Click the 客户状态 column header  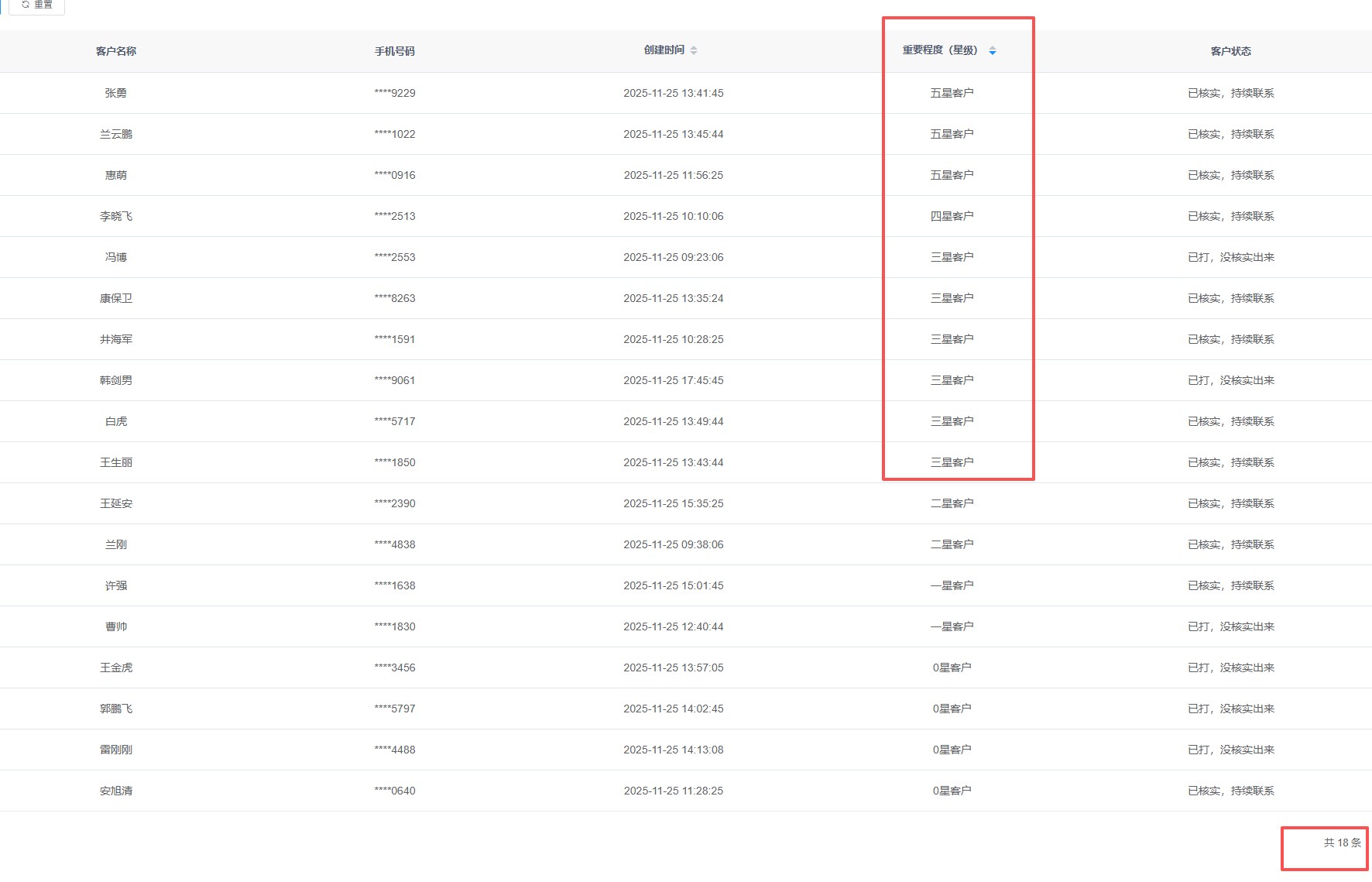click(1231, 51)
